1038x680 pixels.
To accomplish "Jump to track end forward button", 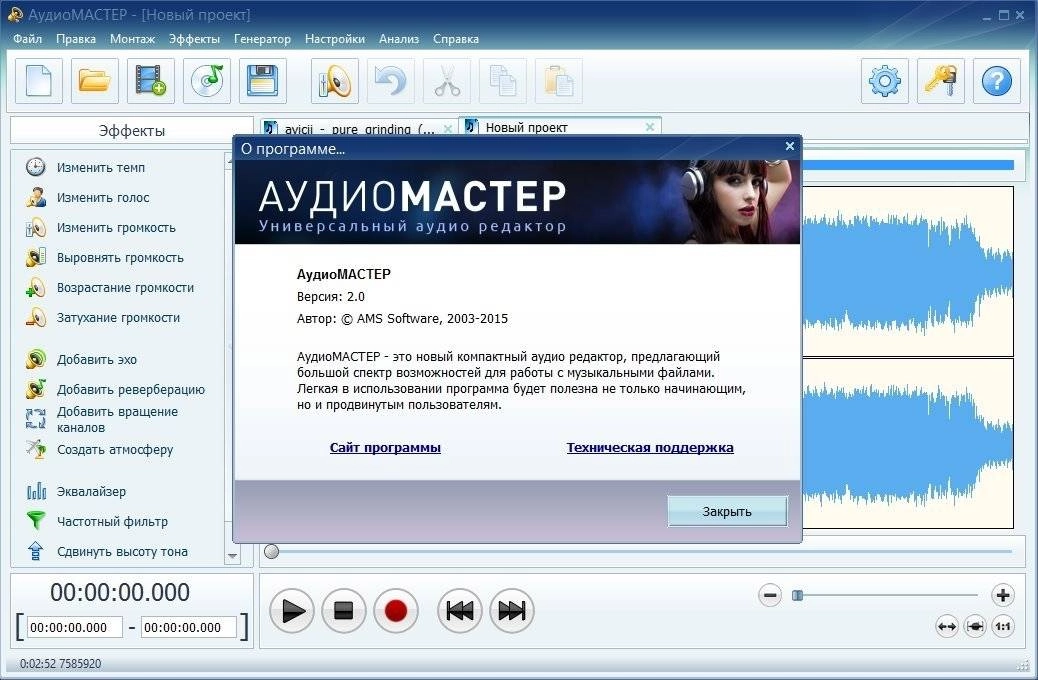I will (x=511, y=610).
